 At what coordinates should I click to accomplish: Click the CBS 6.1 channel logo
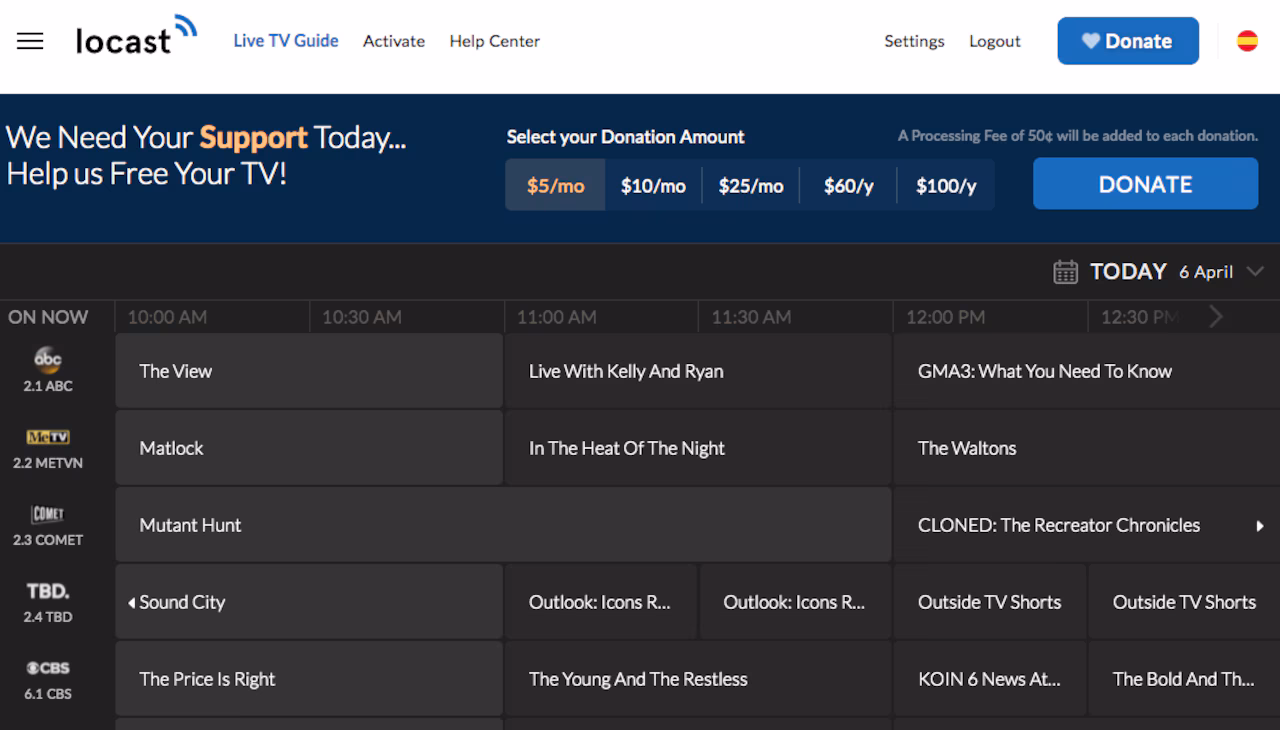click(x=46, y=667)
